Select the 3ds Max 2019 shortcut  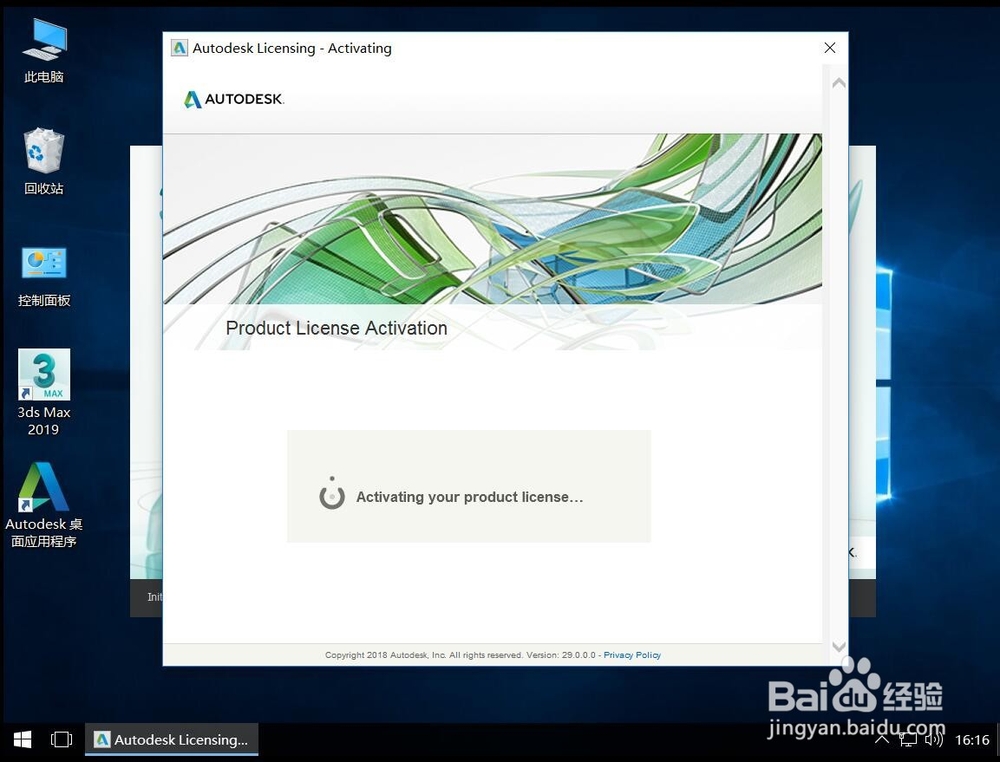pos(43,392)
